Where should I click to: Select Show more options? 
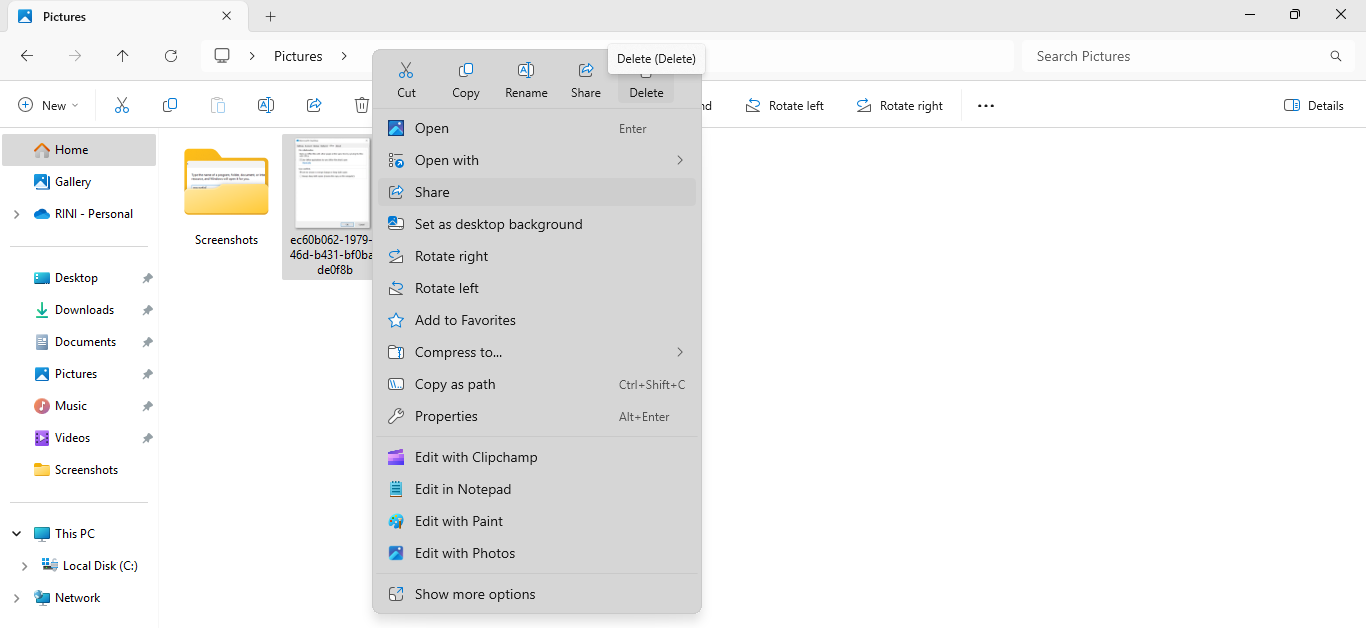475,594
